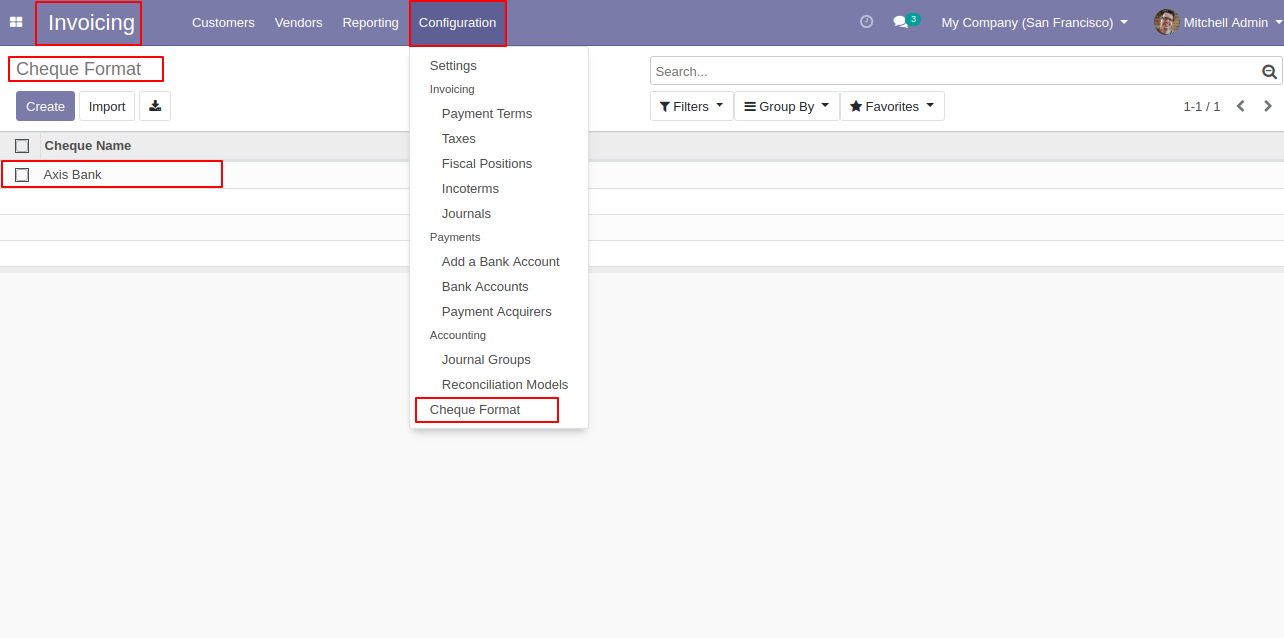Click the Import button
Screen dimensions: 1284x638
click(107, 106)
